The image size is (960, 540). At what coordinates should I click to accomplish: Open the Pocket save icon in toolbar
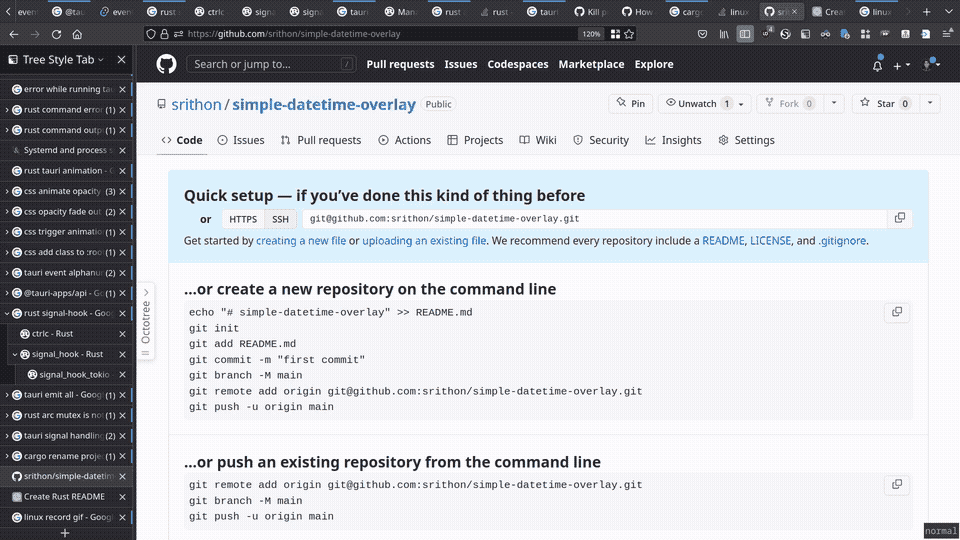click(x=702, y=34)
